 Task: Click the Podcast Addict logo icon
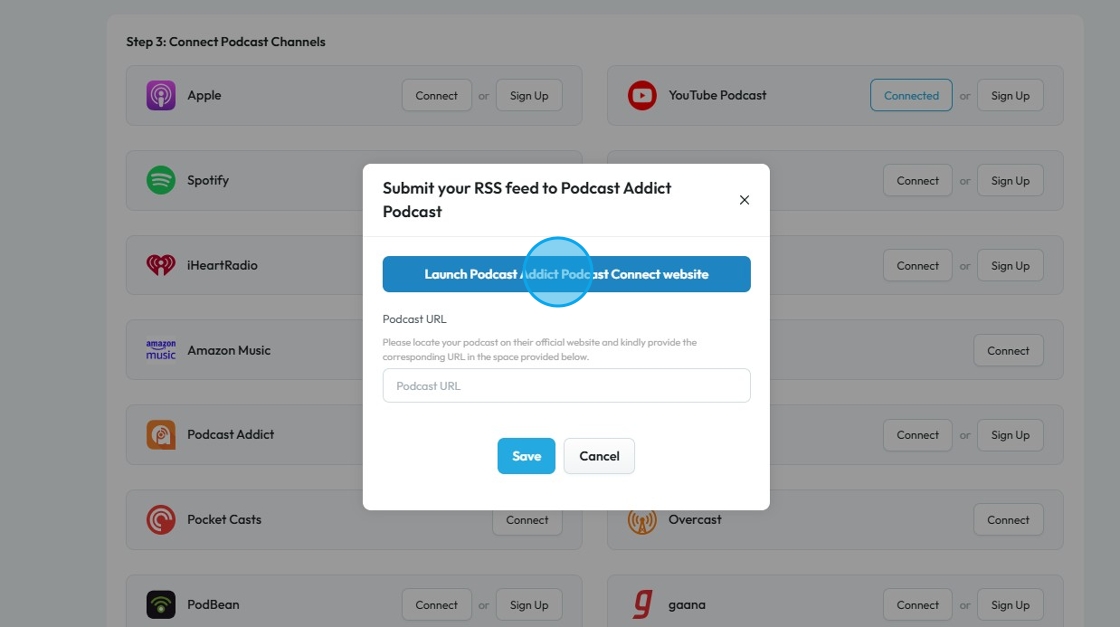coord(160,435)
